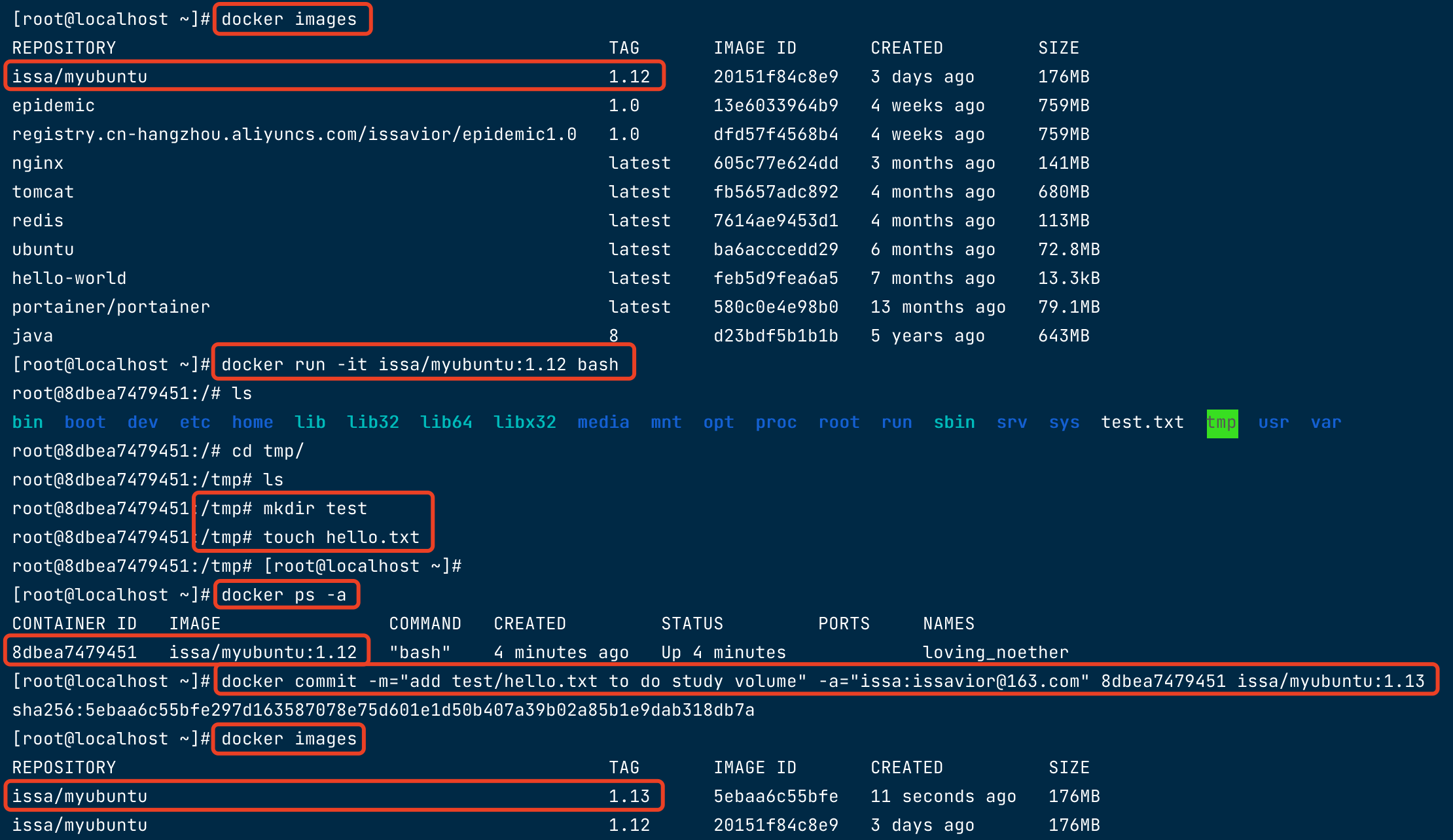Select tomcat image ID fb5657adc892
Screen dimensions: 1453x840
776,192
